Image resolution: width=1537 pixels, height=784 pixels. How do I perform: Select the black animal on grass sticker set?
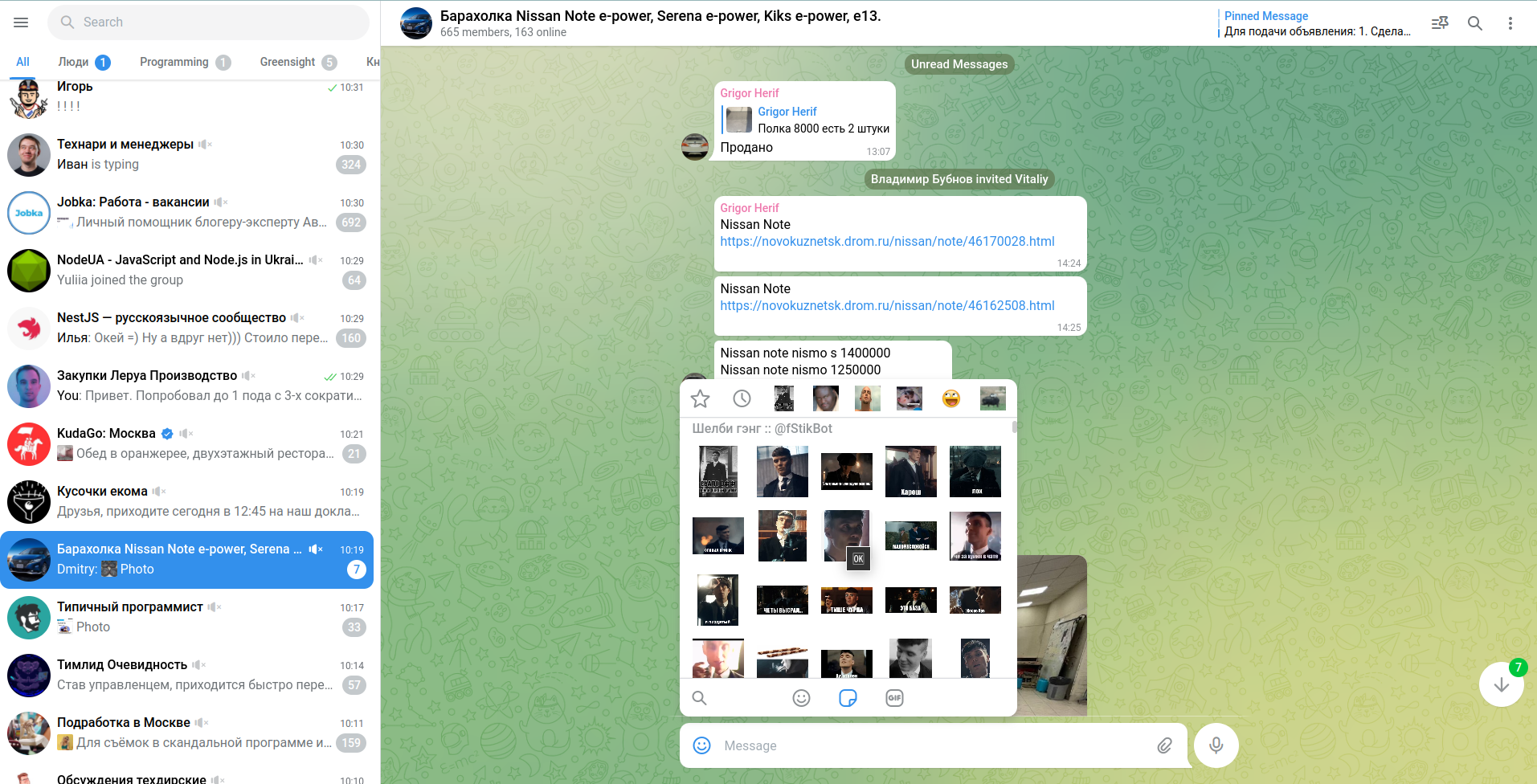click(x=993, y=398)
